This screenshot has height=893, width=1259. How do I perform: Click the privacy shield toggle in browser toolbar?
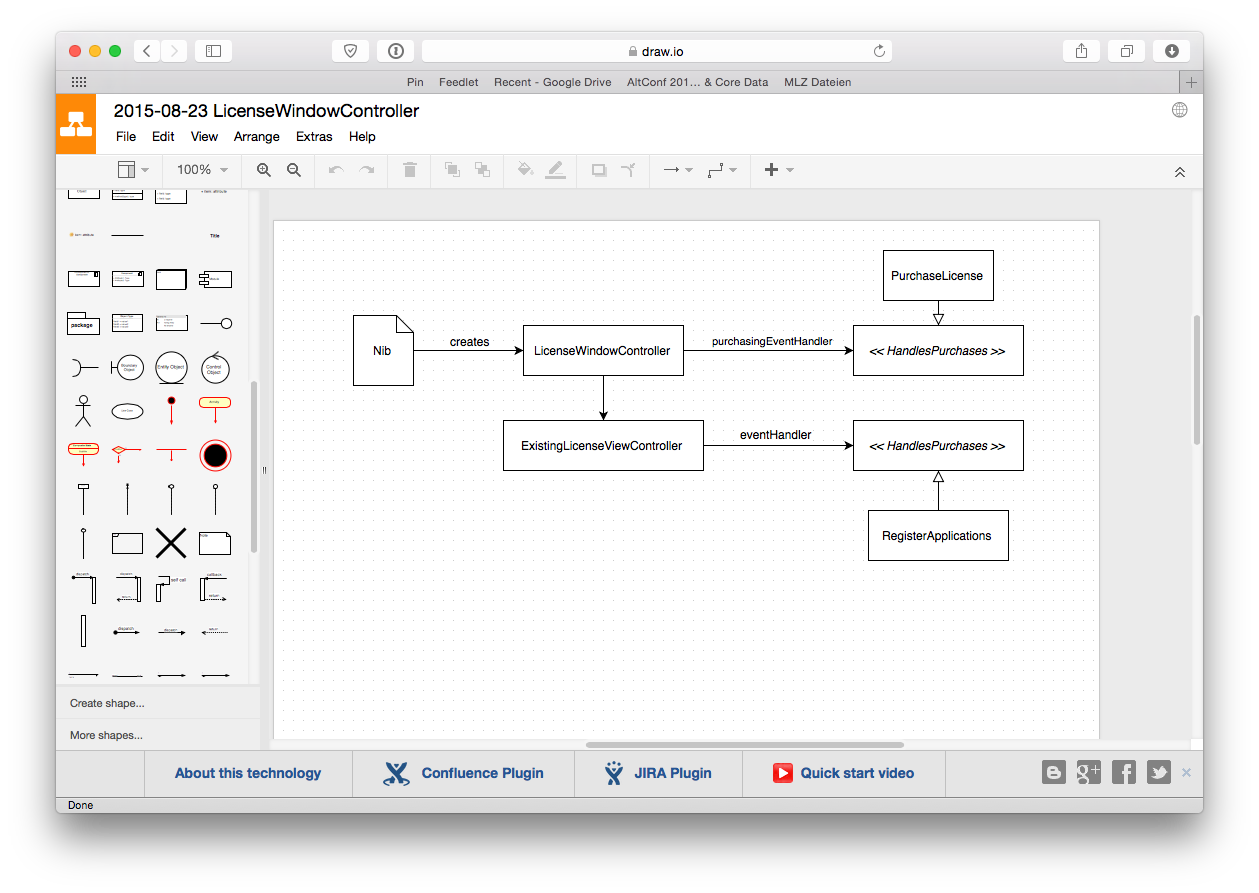(x=349, y=50)
